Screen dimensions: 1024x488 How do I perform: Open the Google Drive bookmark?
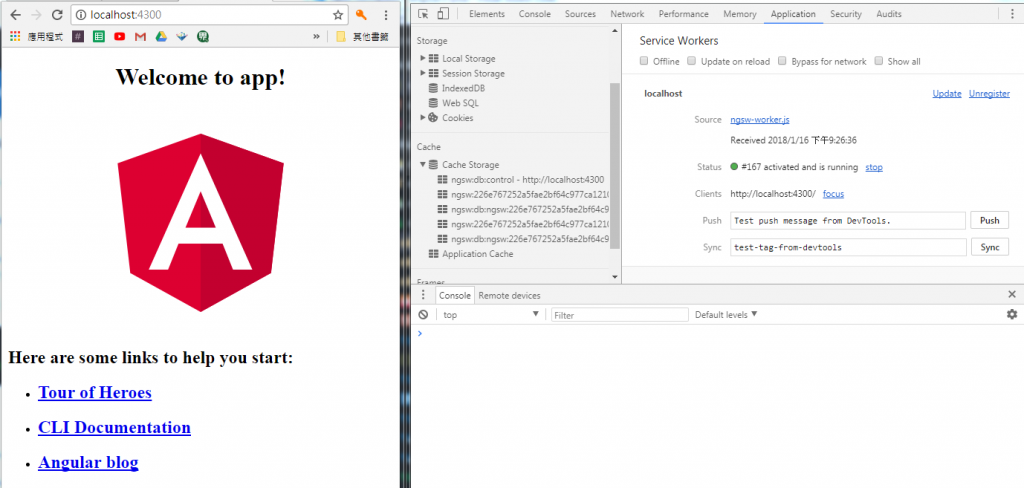(161, 37)
